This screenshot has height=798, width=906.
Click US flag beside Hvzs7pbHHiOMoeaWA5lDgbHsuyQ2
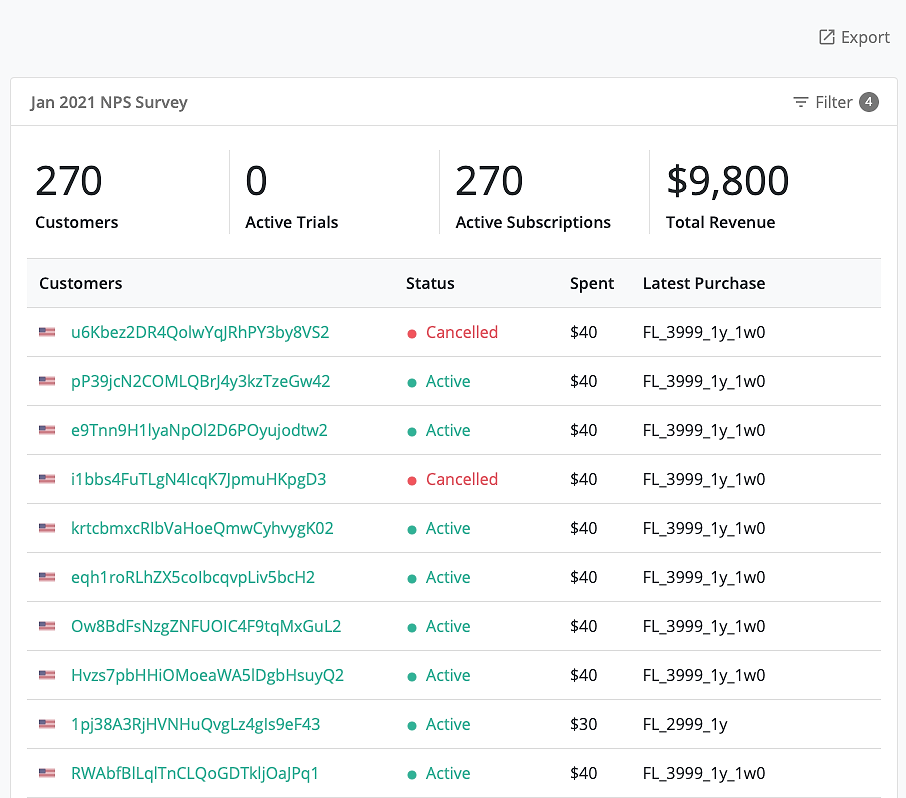tap(47, 675)
